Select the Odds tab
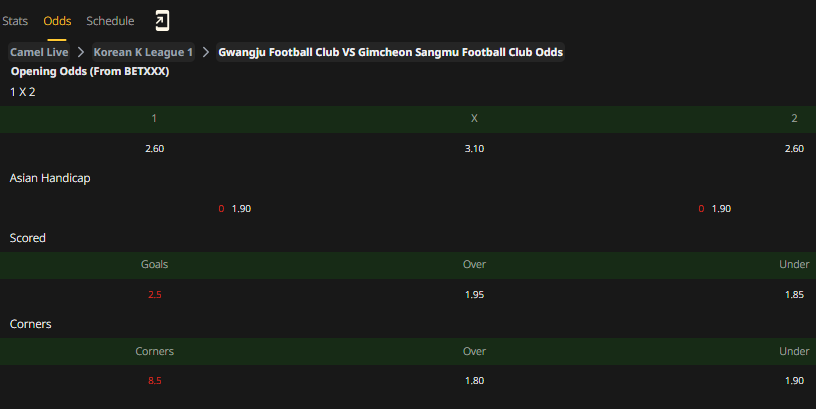Screen dimensions: 816x409 point(57,21)
